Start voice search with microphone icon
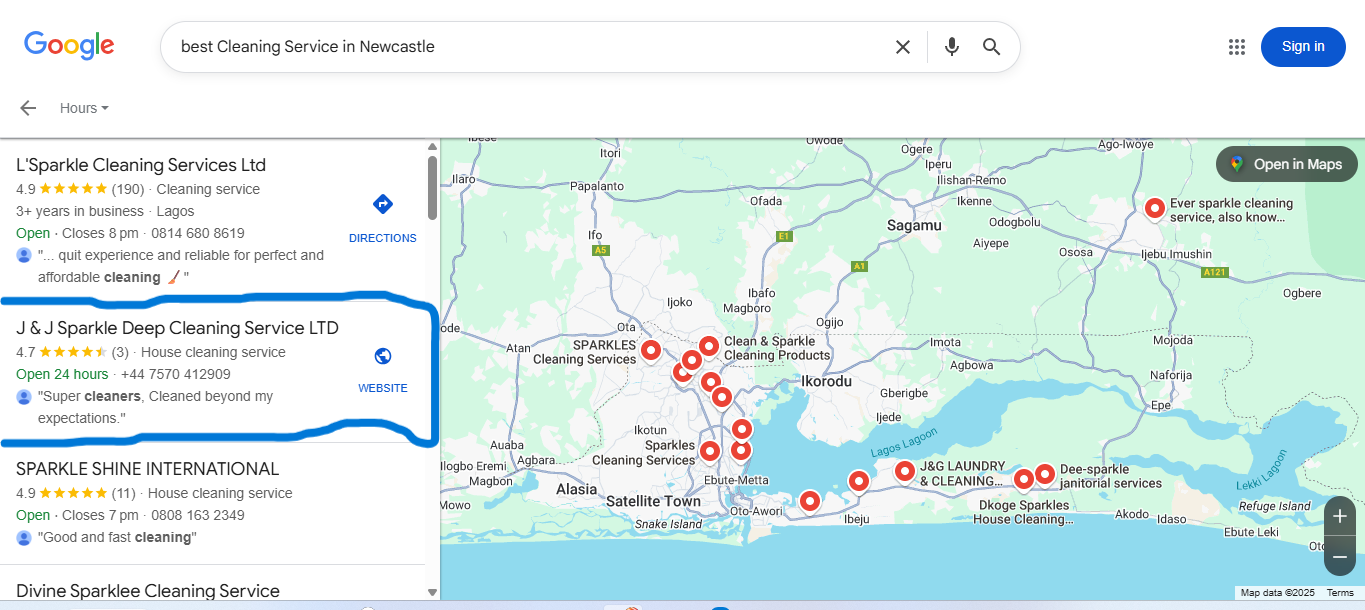Screen dimensions: 1365x610 (x=951, y=47)
